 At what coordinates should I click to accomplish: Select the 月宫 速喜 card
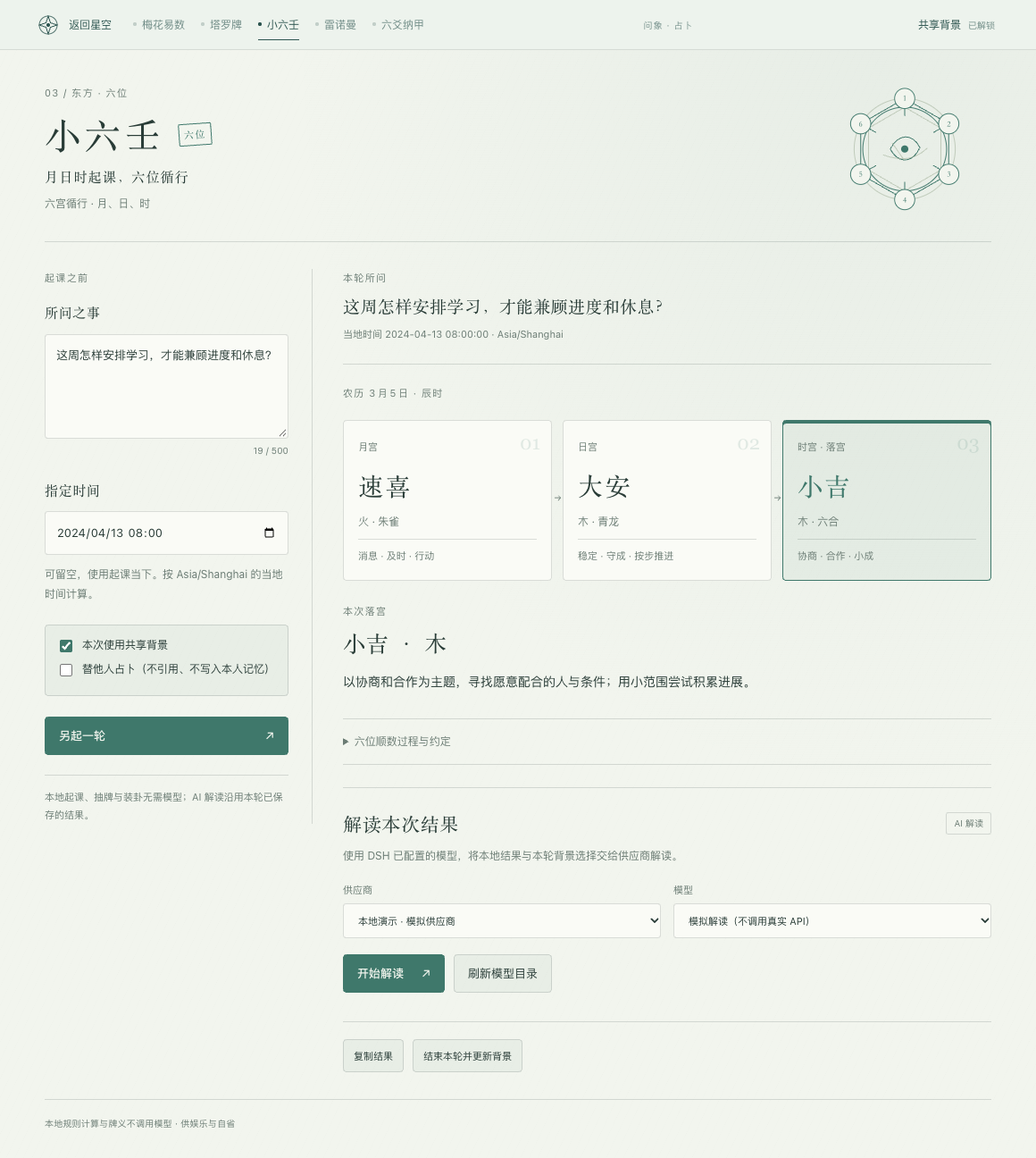(447, 500)
